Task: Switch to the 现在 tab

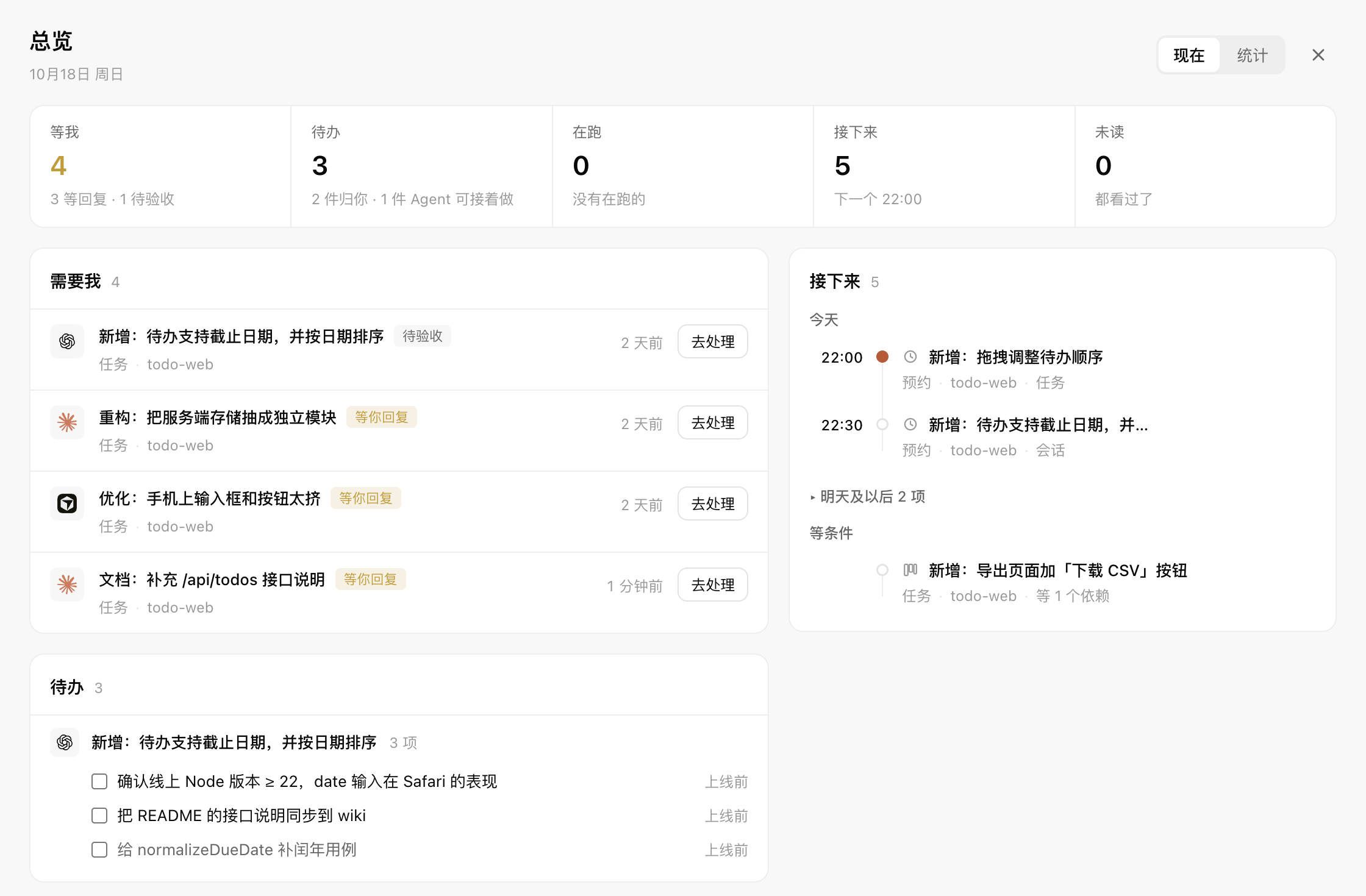Action: 1189,55
